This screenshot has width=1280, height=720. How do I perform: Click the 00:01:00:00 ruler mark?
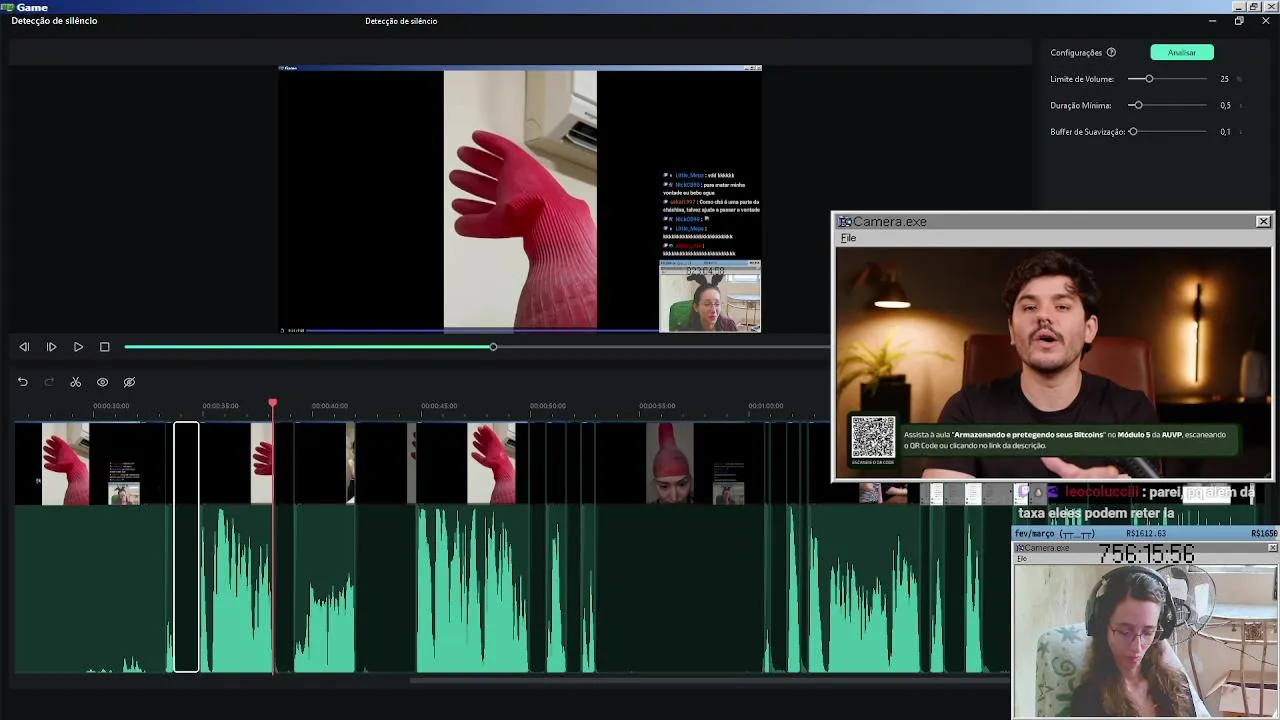[x=766, y=406]
